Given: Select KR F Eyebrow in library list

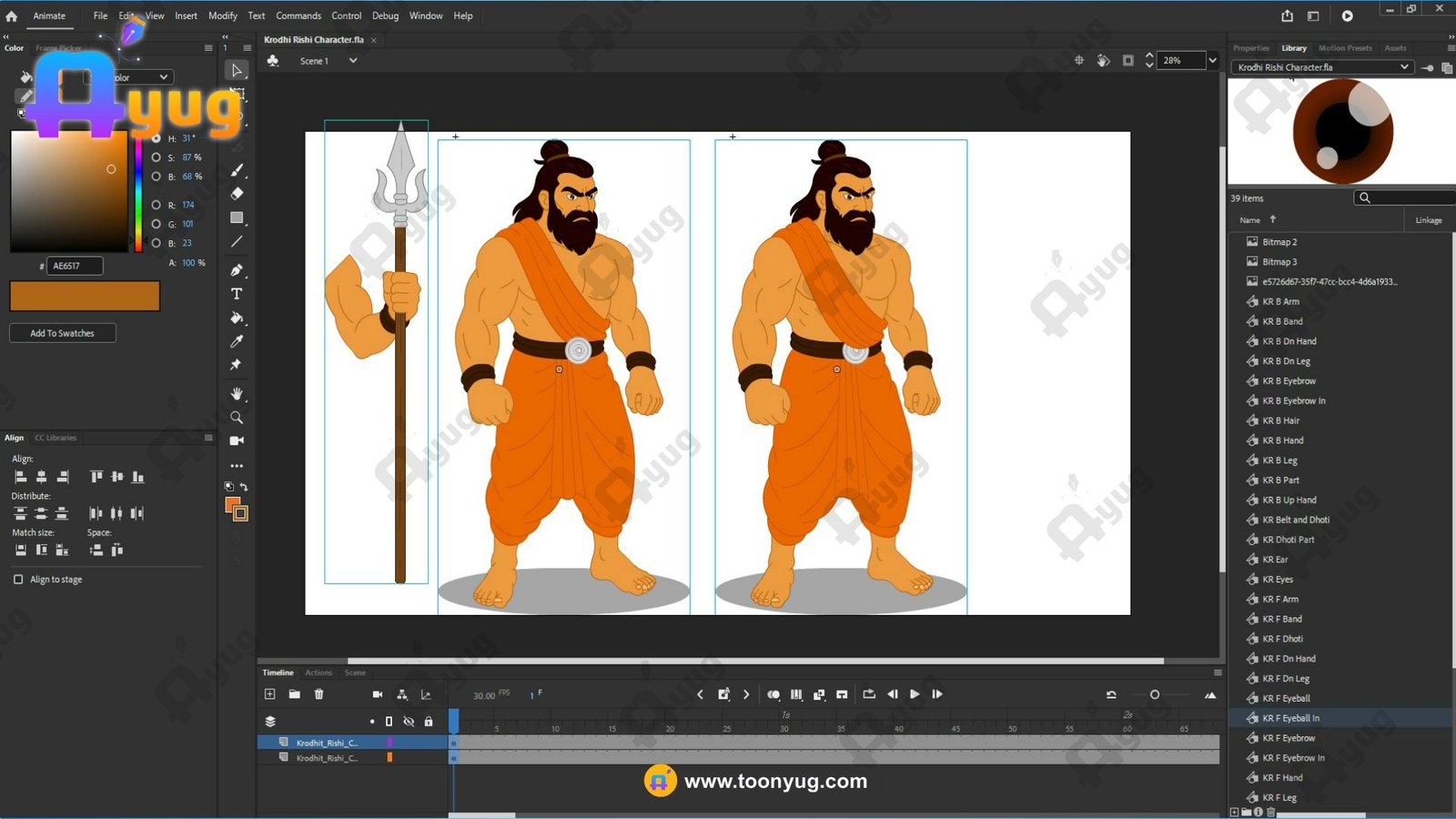Looking at the screenshot, I should 1288,738.
